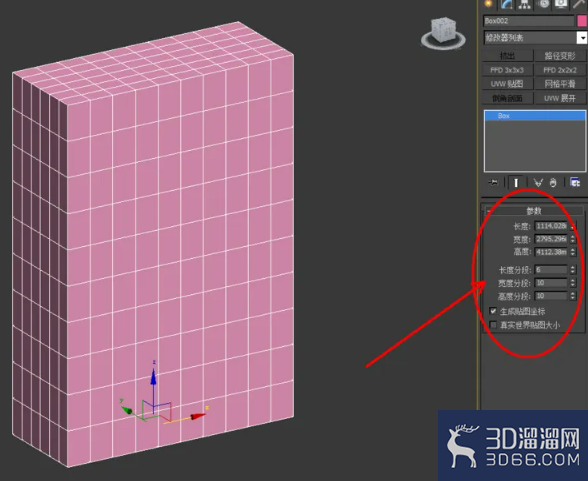This screenshot has height=481, width=588.
Task: Click the red X axis gizmo arrow
Action: 198,416
